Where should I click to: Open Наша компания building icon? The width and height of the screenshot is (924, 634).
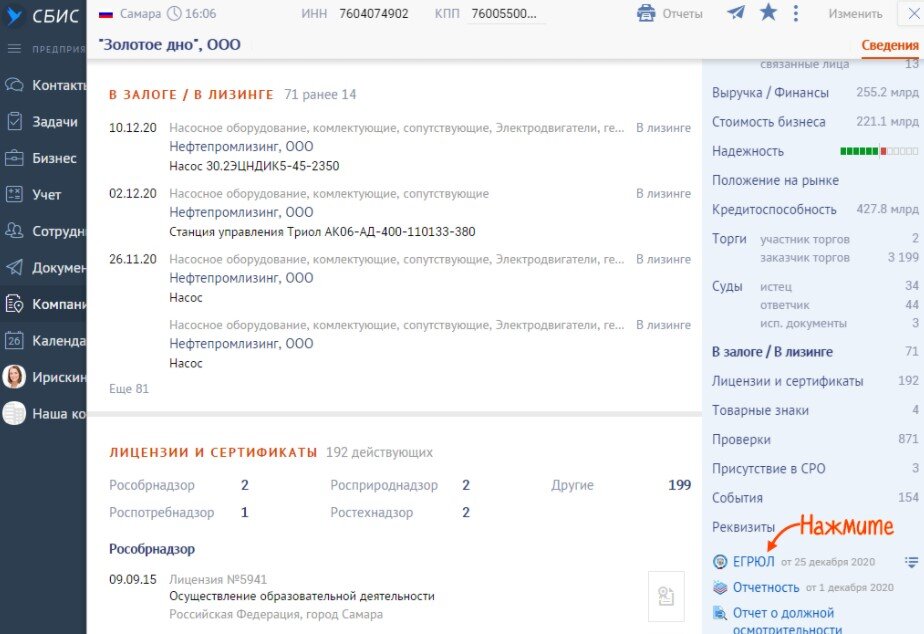(x=14, y=413)
